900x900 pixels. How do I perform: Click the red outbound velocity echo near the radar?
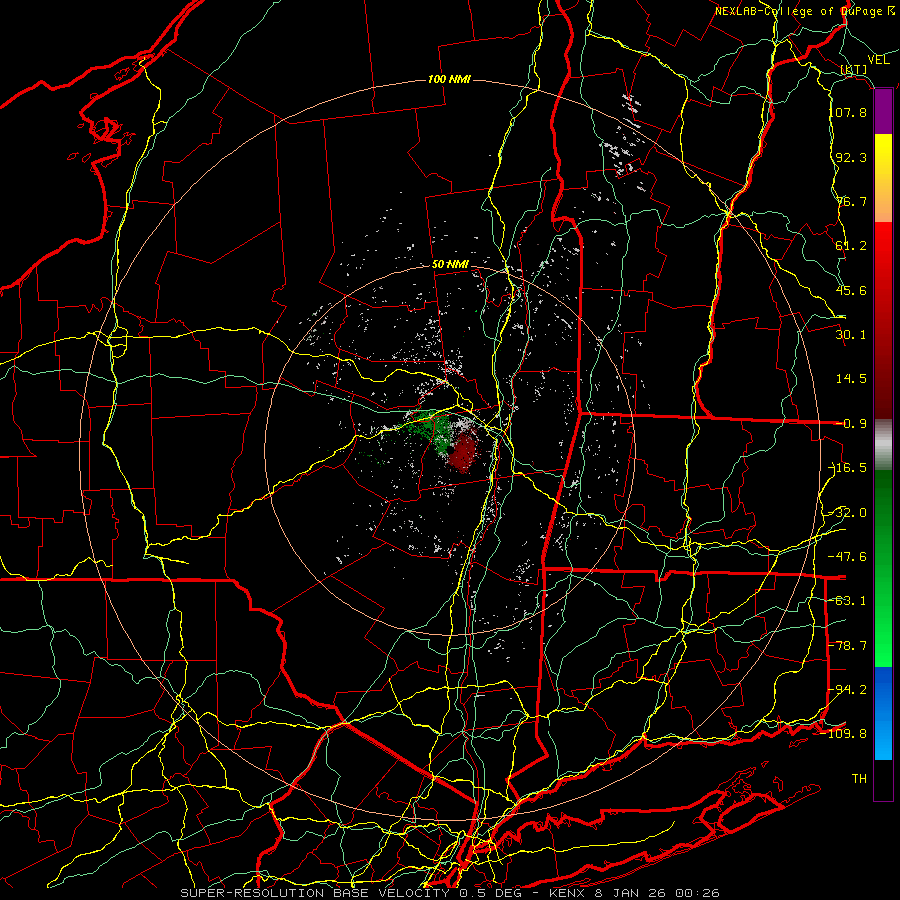pos(463,451)
